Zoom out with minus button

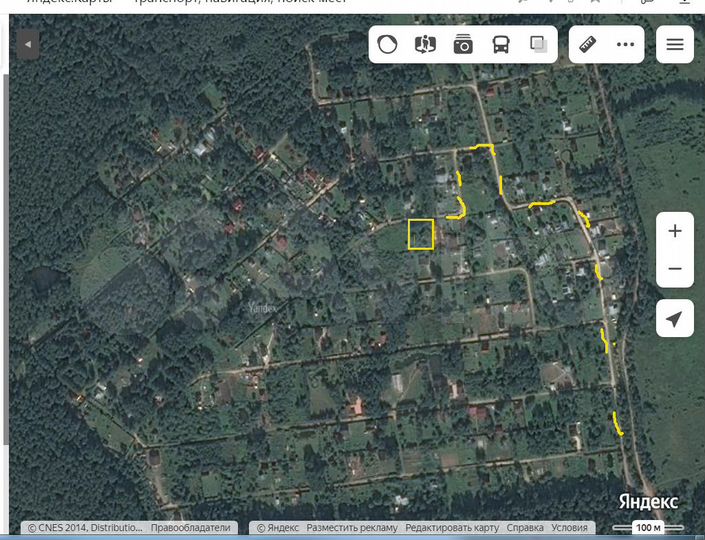675,269
